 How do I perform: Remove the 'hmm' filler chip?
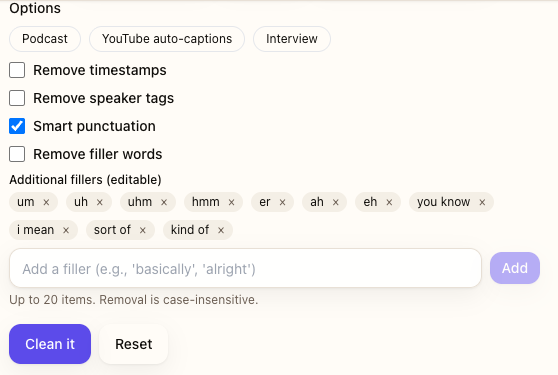[231, 202]
